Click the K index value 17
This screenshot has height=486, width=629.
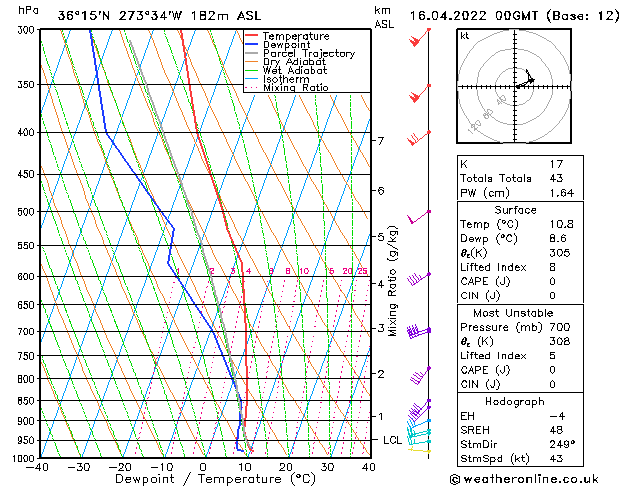(556, 164)
